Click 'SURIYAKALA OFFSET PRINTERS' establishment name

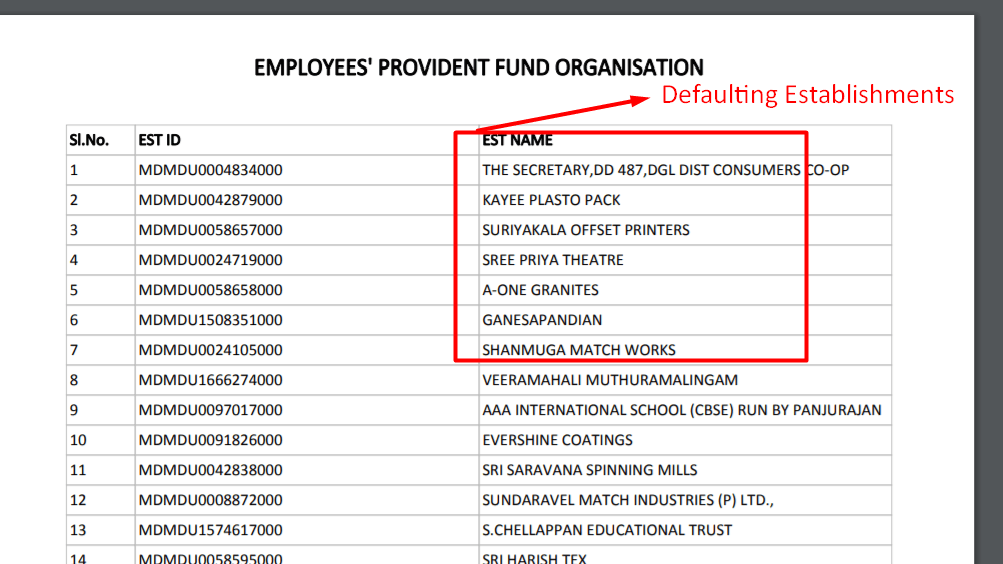[585, 230]
